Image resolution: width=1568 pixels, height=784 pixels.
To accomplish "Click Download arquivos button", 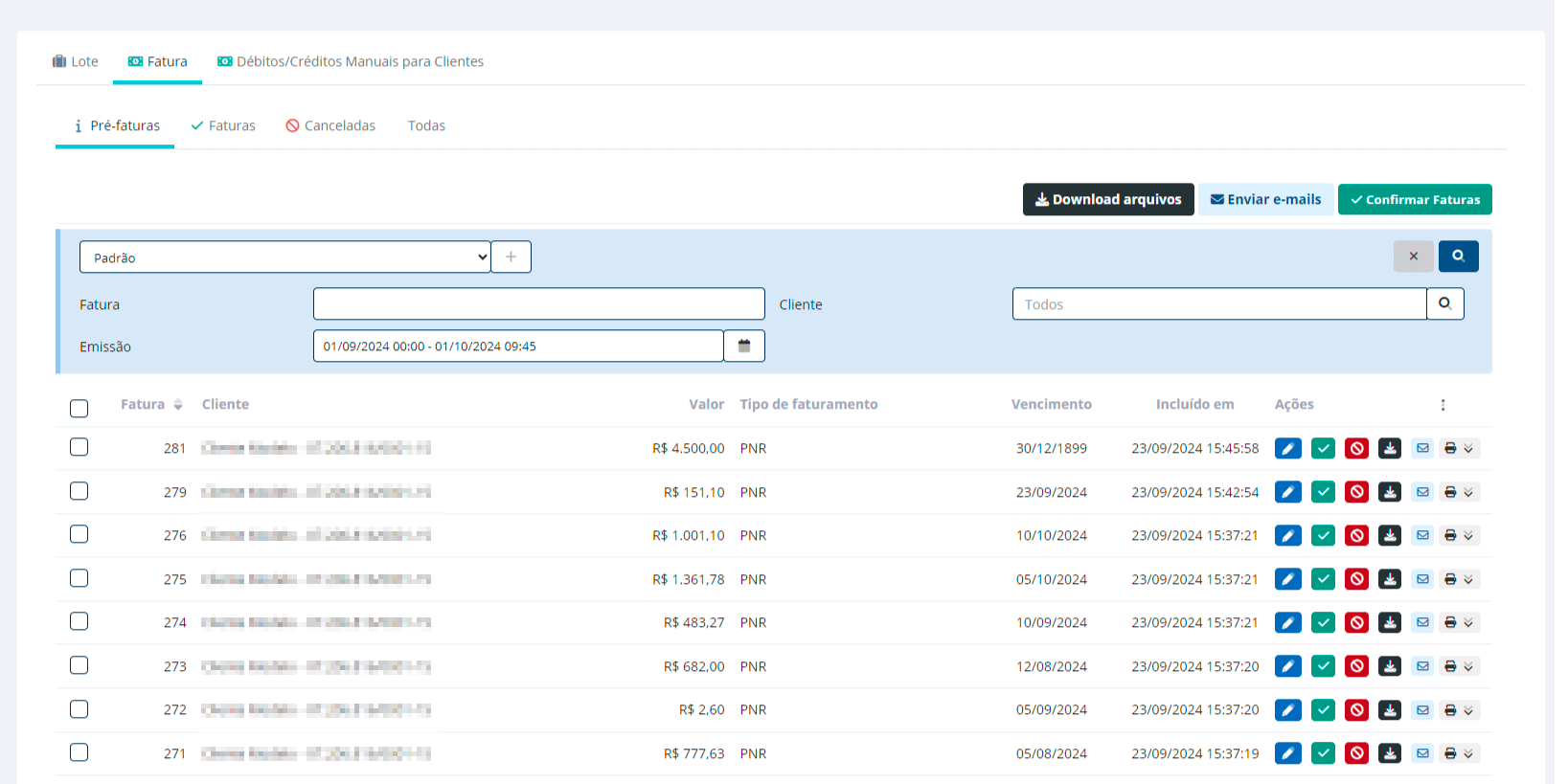I will [x=1108, y=199].
